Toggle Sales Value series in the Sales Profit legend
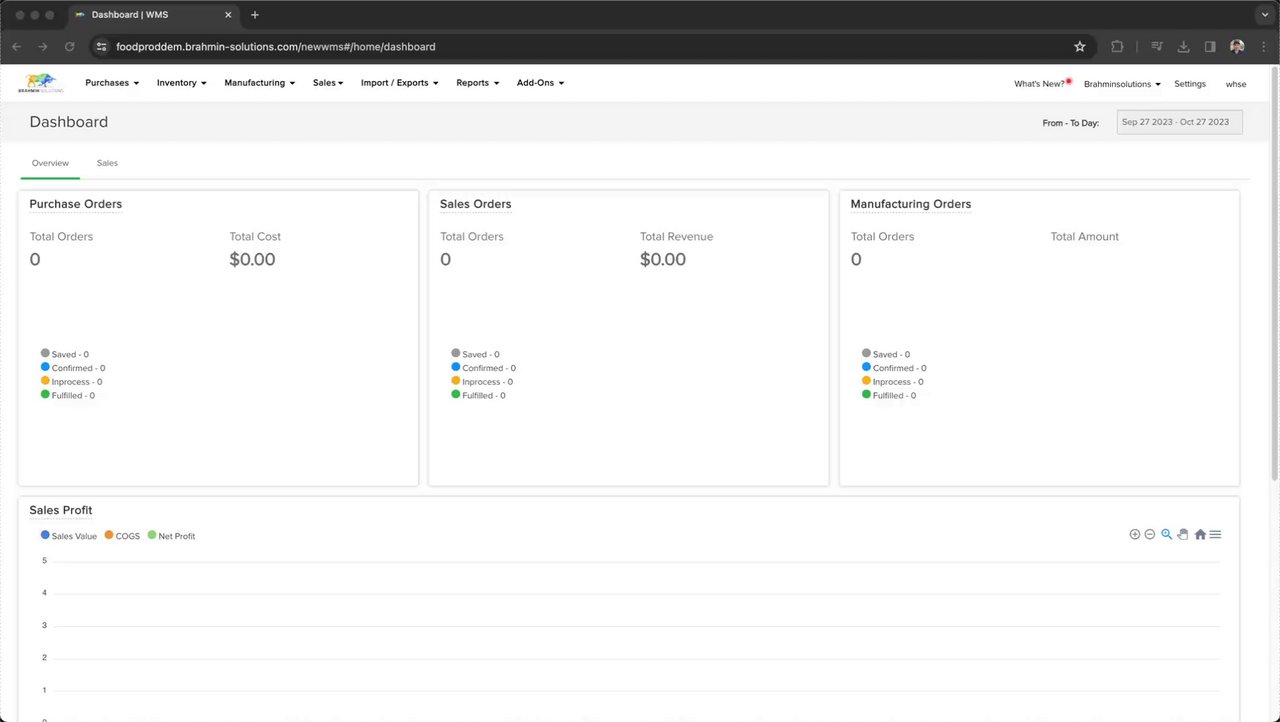 (x=69, y=536)
